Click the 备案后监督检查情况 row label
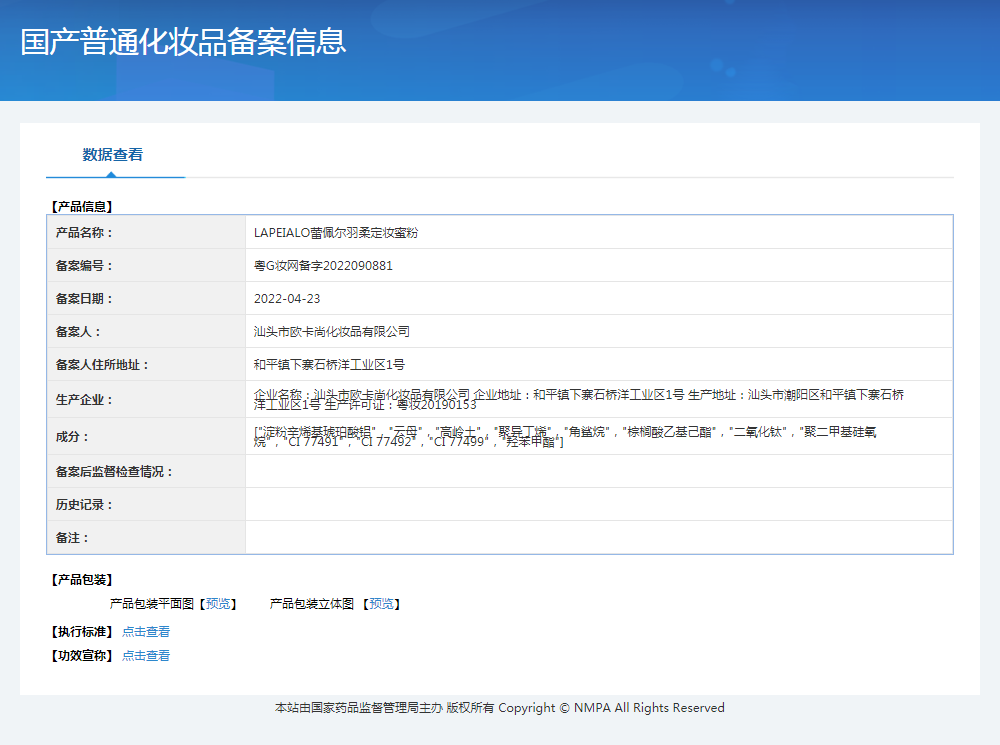This screenshot has height=745, width=1000. coord(114,472)
